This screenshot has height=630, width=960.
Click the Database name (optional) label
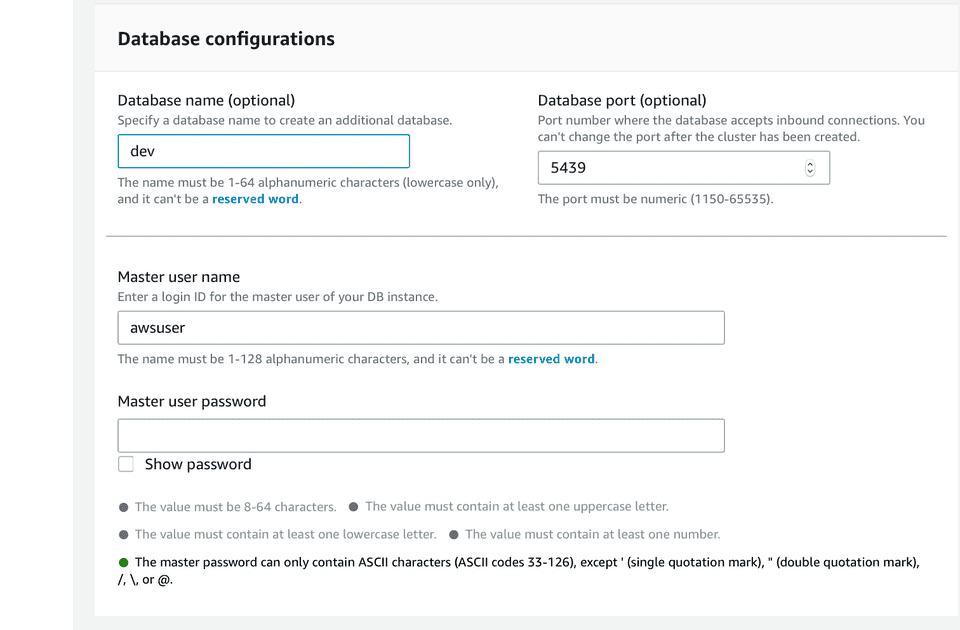[206, 100]
